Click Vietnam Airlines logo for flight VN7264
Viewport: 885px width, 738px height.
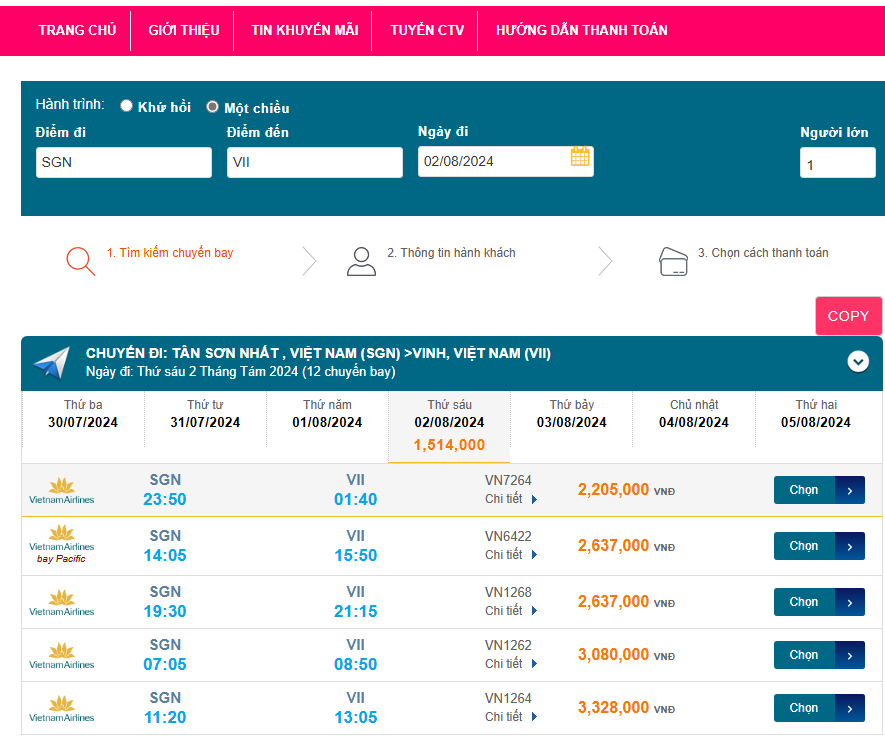coord(61,490)
